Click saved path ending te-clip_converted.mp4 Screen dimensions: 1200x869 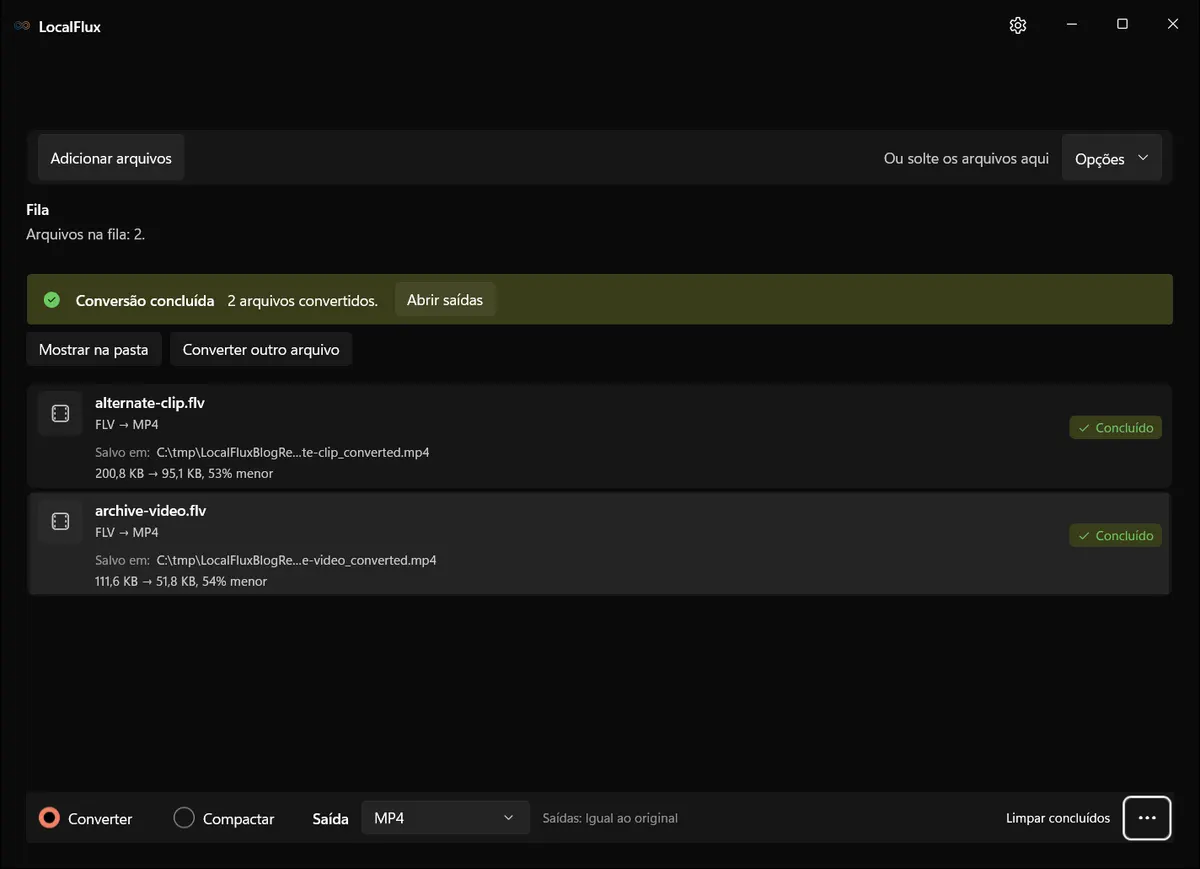tap(293, 452)
